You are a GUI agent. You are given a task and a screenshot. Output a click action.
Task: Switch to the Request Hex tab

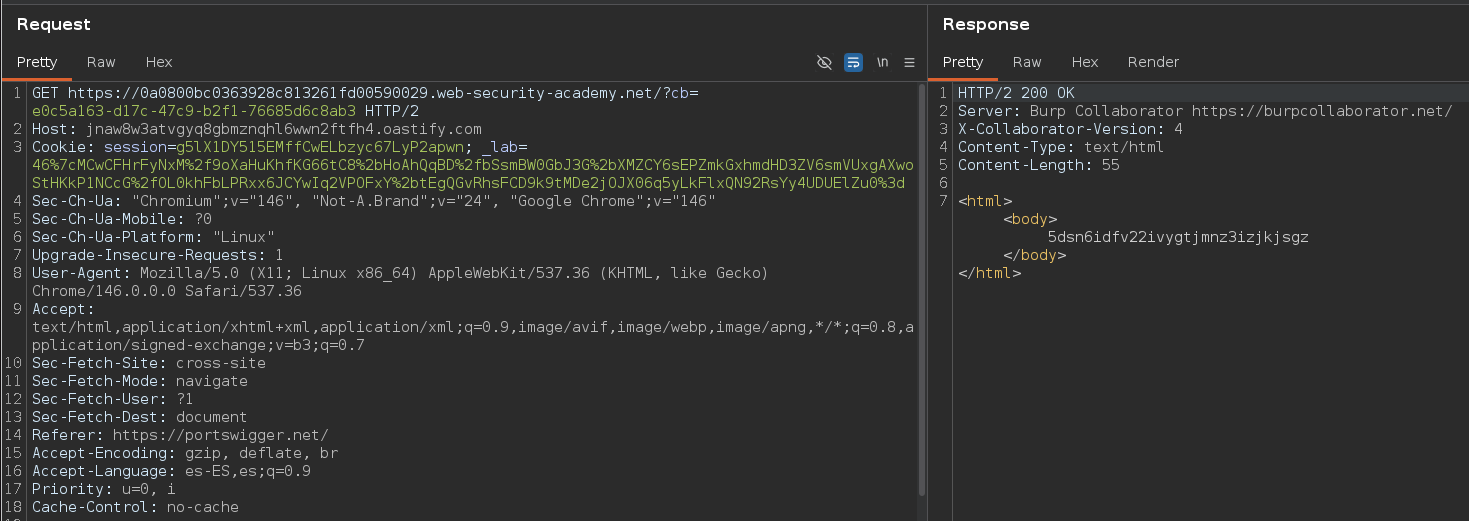(x=159, y=62)
